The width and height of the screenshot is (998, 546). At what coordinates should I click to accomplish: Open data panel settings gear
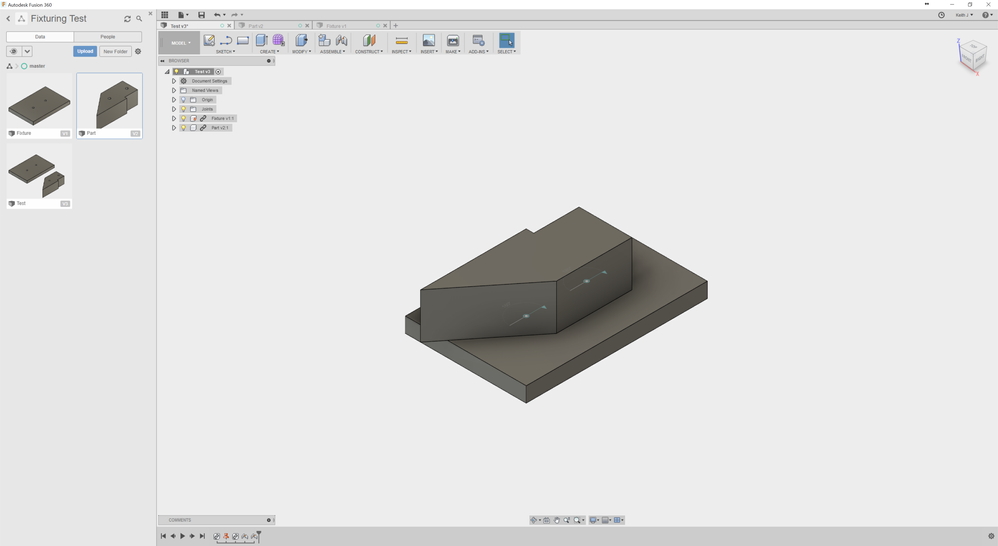click(x=138, y=52)
